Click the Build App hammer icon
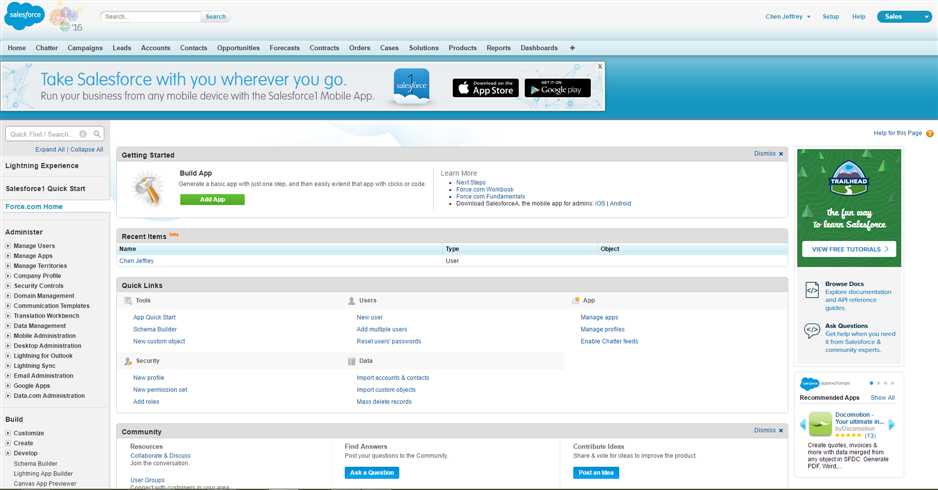Image resolution: width=938 pixels, height=490 pixels. [148, 189]
